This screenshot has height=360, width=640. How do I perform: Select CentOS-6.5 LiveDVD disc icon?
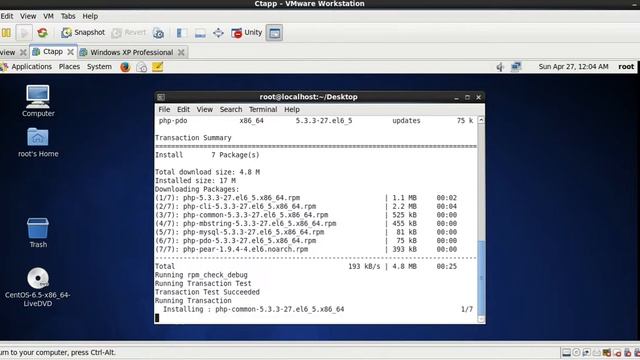(x=38, y=287)
